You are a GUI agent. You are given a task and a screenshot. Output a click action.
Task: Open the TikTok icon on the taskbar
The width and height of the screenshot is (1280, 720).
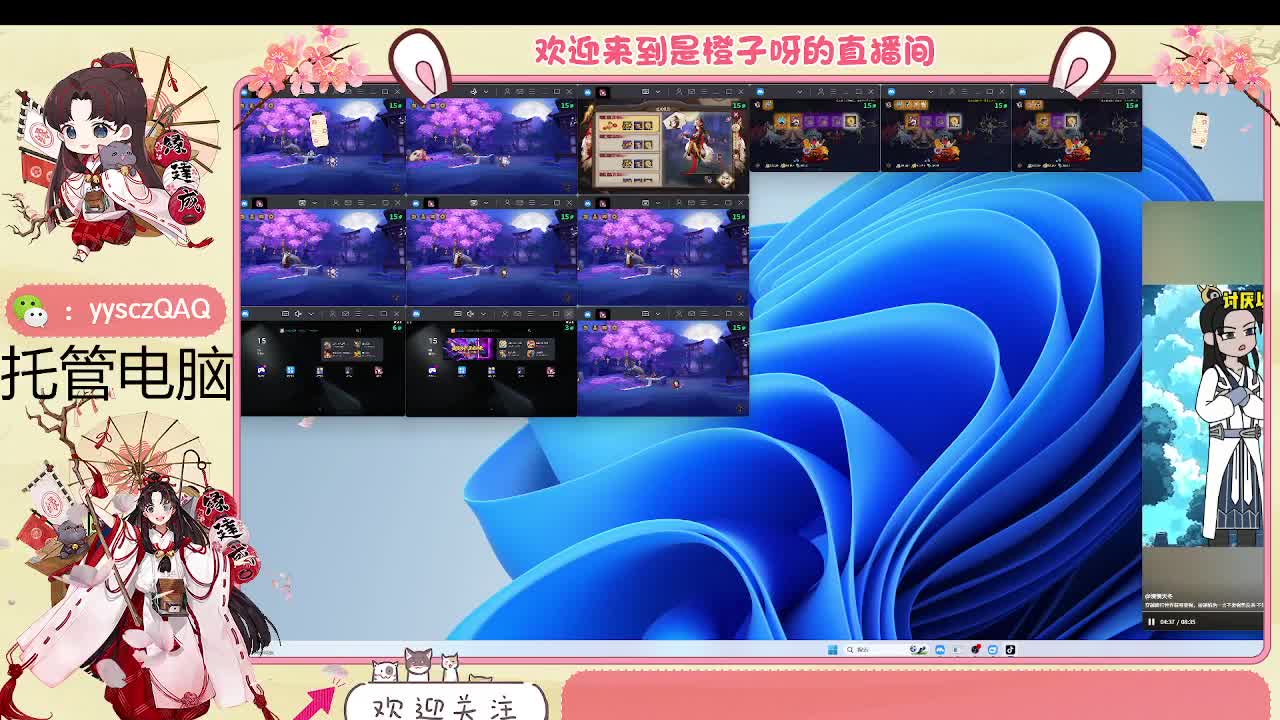[x=1010, y=649]
